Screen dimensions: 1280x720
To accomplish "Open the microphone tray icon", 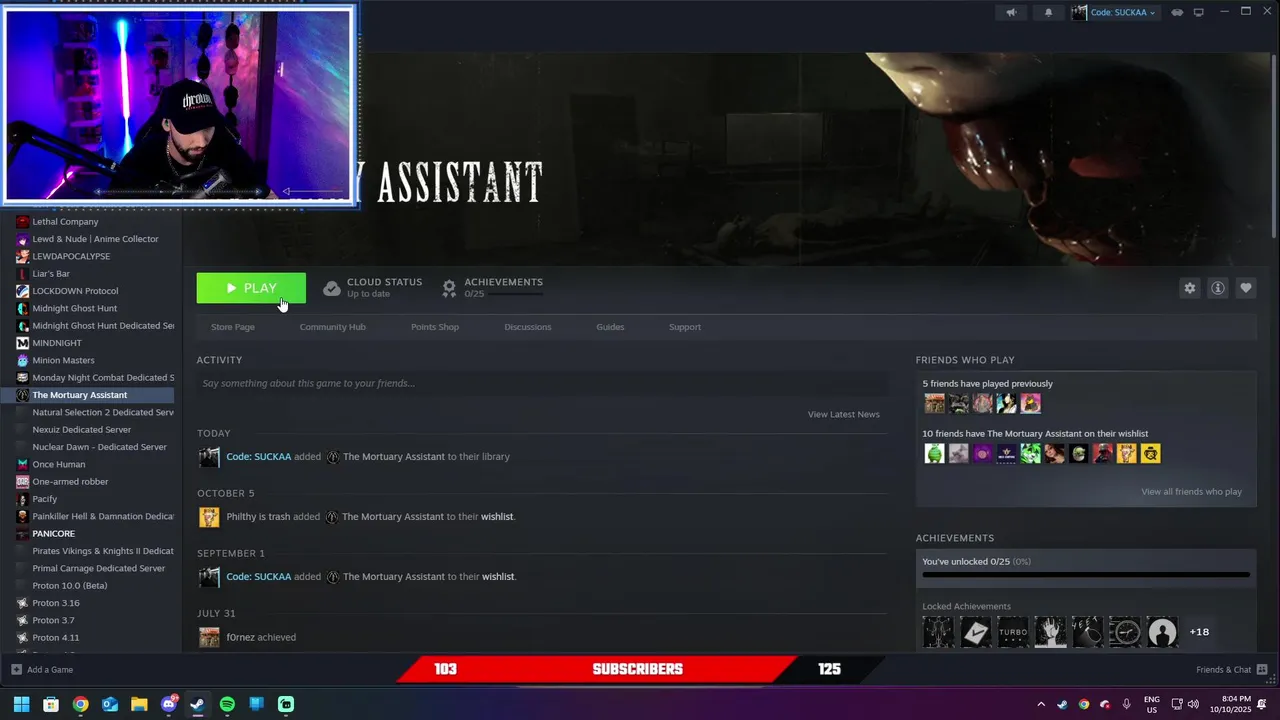I will (x=1127, y=704).
